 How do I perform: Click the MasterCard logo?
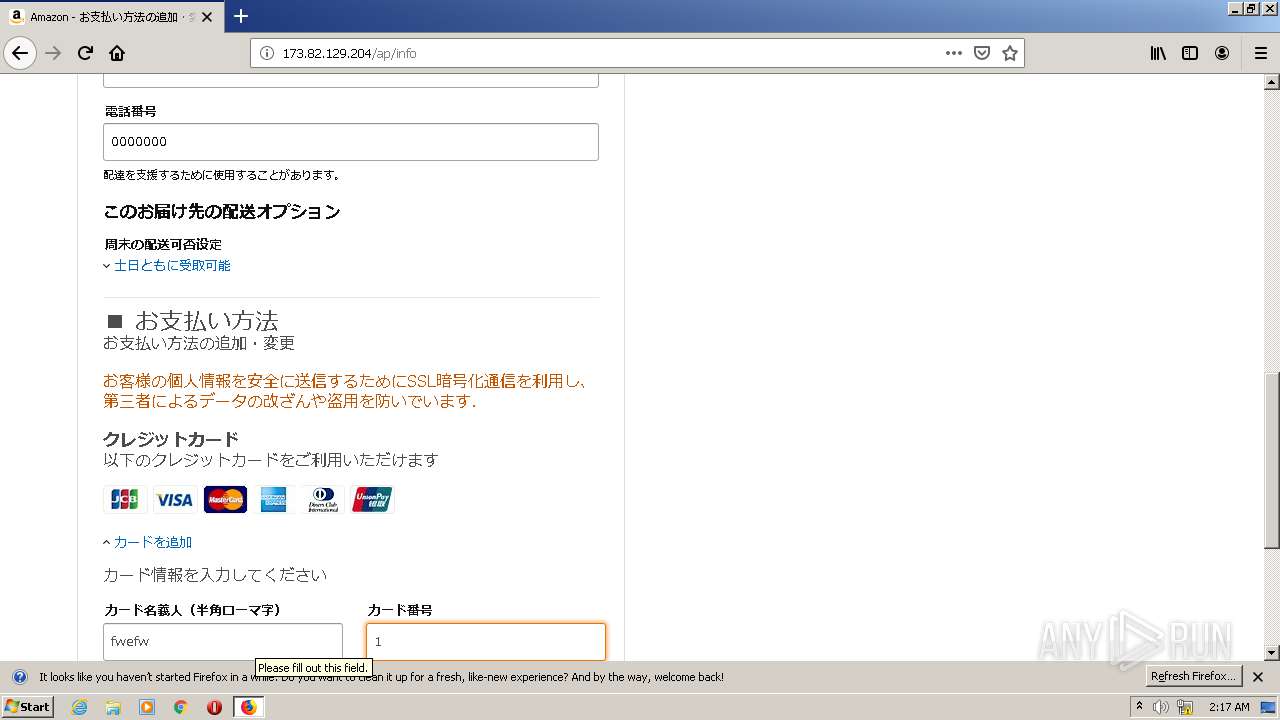point(225,499)
